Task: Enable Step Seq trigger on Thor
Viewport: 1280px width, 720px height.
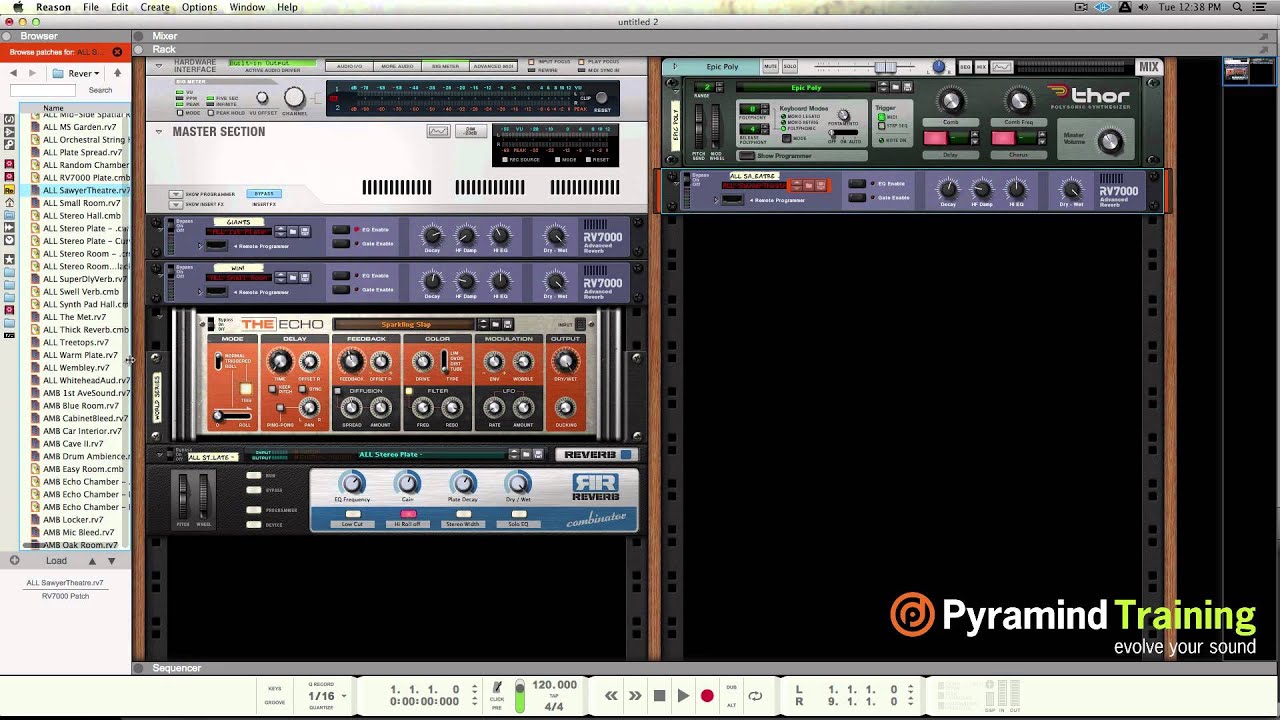Action: pos(882,126)
